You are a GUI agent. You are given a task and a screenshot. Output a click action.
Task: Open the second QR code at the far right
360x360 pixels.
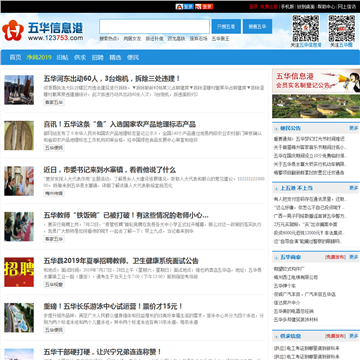coord(342,29)
